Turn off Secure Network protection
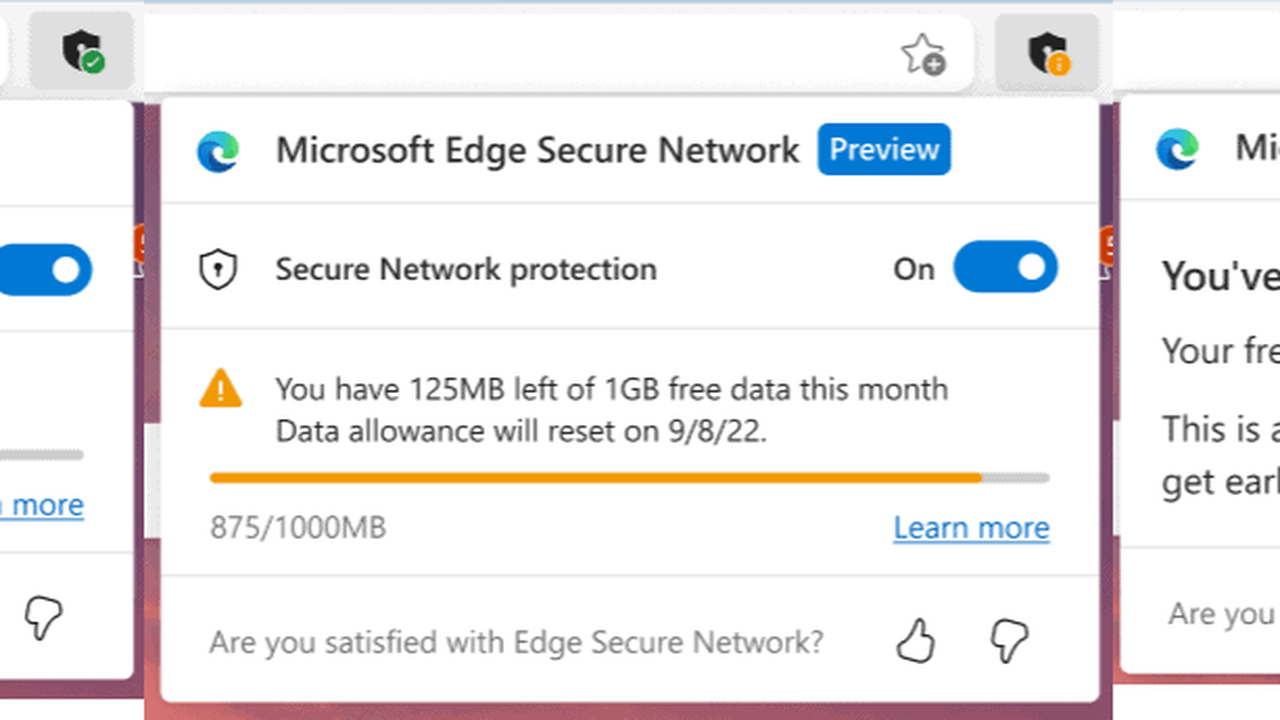1280x720 pixels. tap(1005, 268)
